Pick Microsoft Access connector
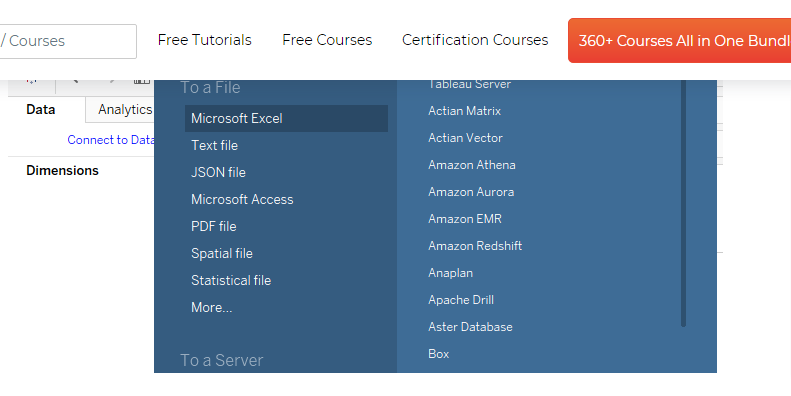The height and width of the screenshot is (396, 791). 242,199
